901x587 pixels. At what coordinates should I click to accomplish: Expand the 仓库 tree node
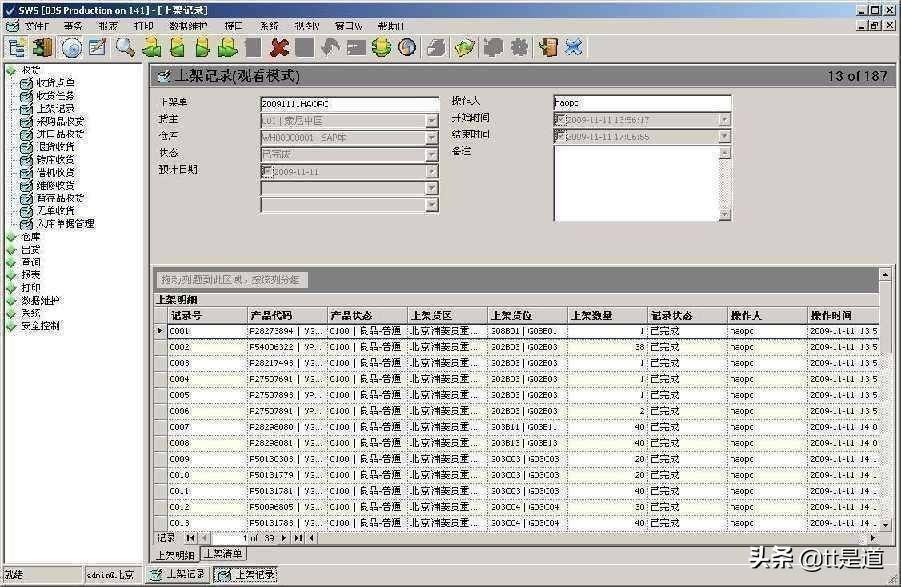(x=11, y=237)
